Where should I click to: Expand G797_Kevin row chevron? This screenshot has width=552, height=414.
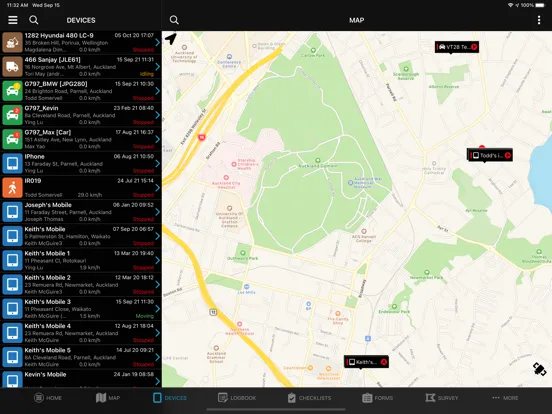tap(157, 115)
